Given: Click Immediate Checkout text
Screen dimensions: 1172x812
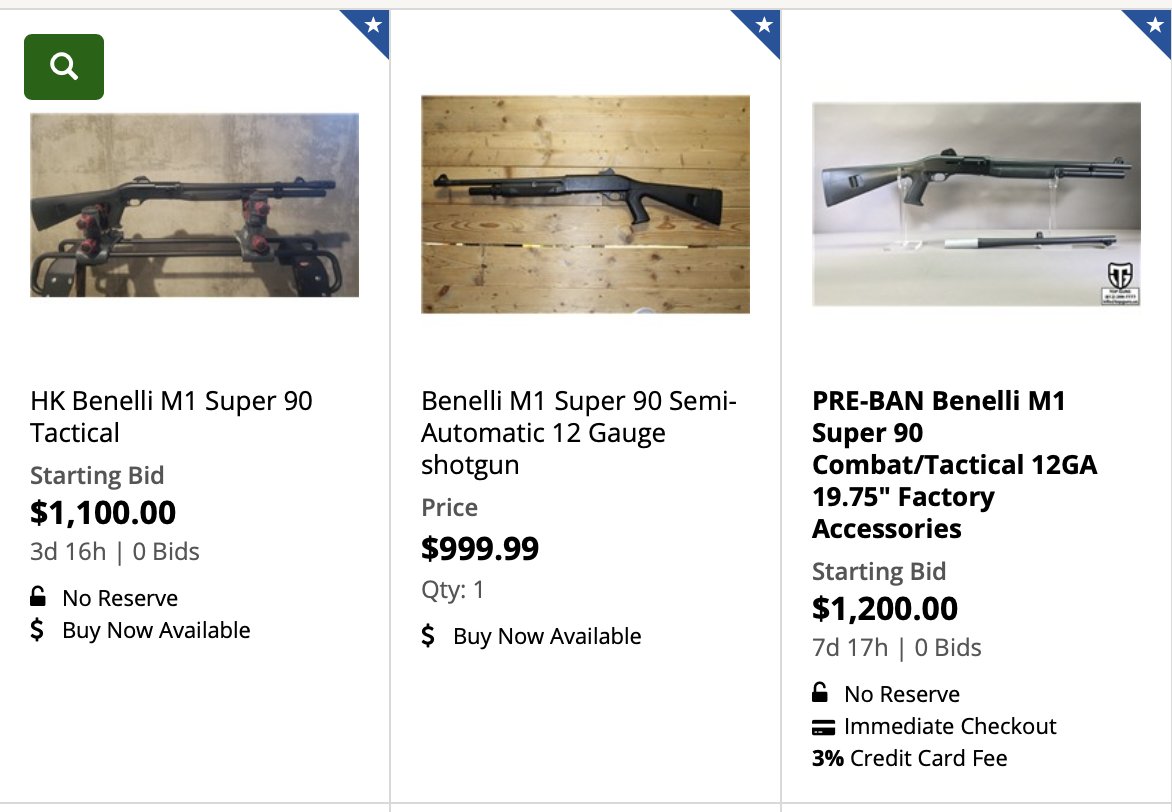Looking at the screenshot, I should point(950,726).
